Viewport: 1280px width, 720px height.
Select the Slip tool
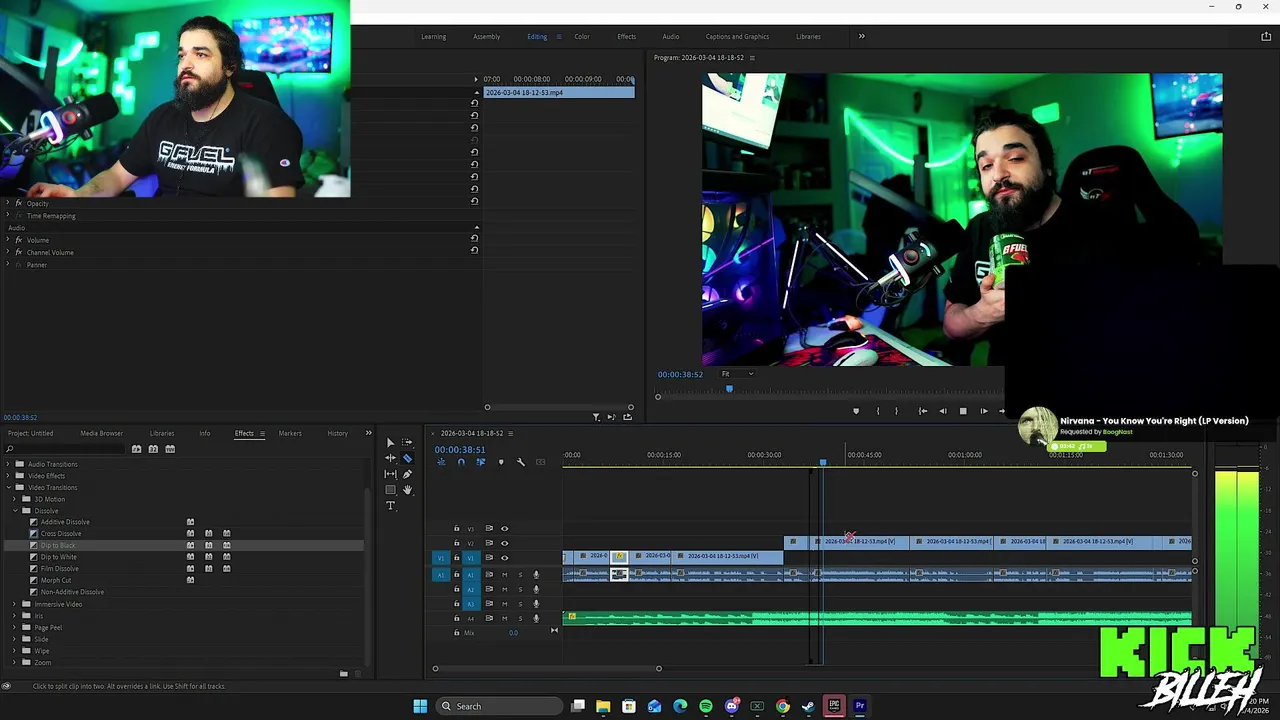tap(390, 474)
